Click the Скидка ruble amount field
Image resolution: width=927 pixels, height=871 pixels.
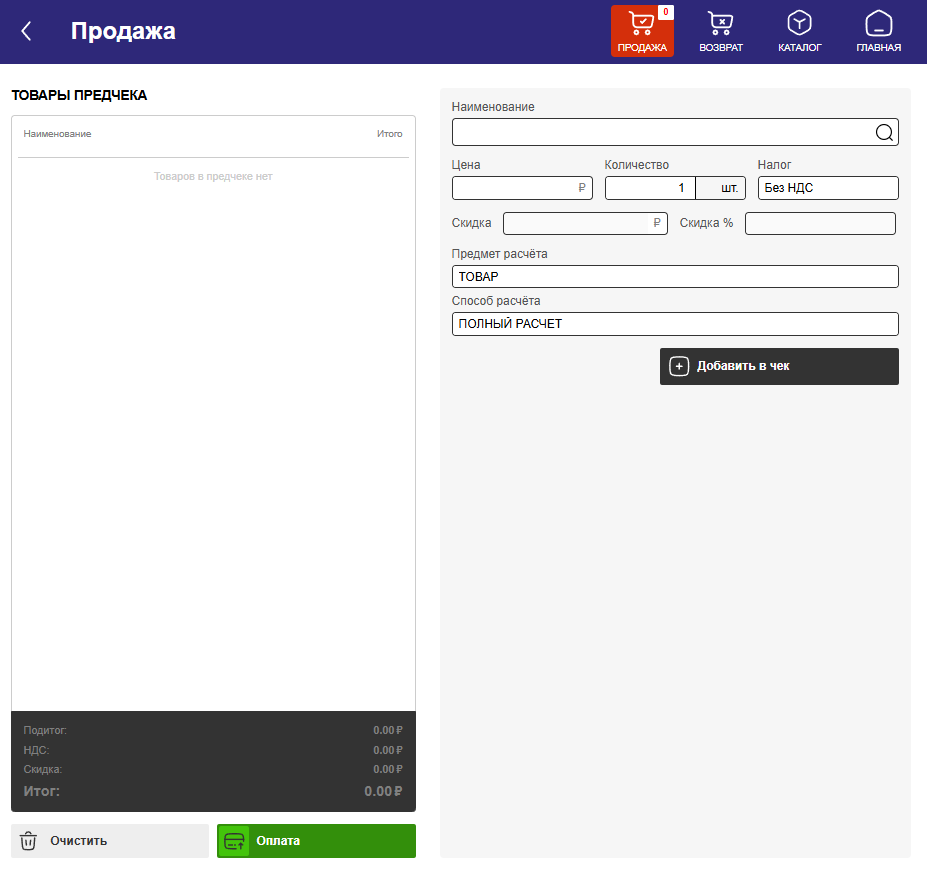578,223
